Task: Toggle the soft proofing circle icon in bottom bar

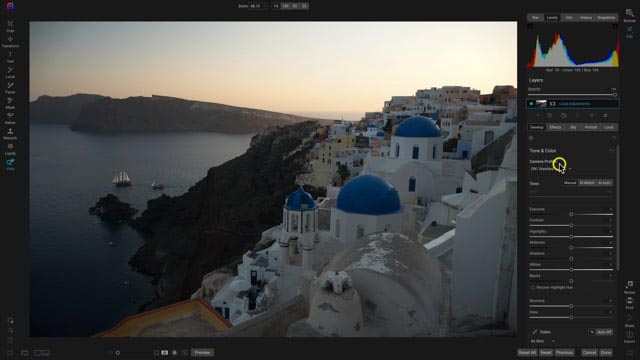Action: [x=184, y=353]
